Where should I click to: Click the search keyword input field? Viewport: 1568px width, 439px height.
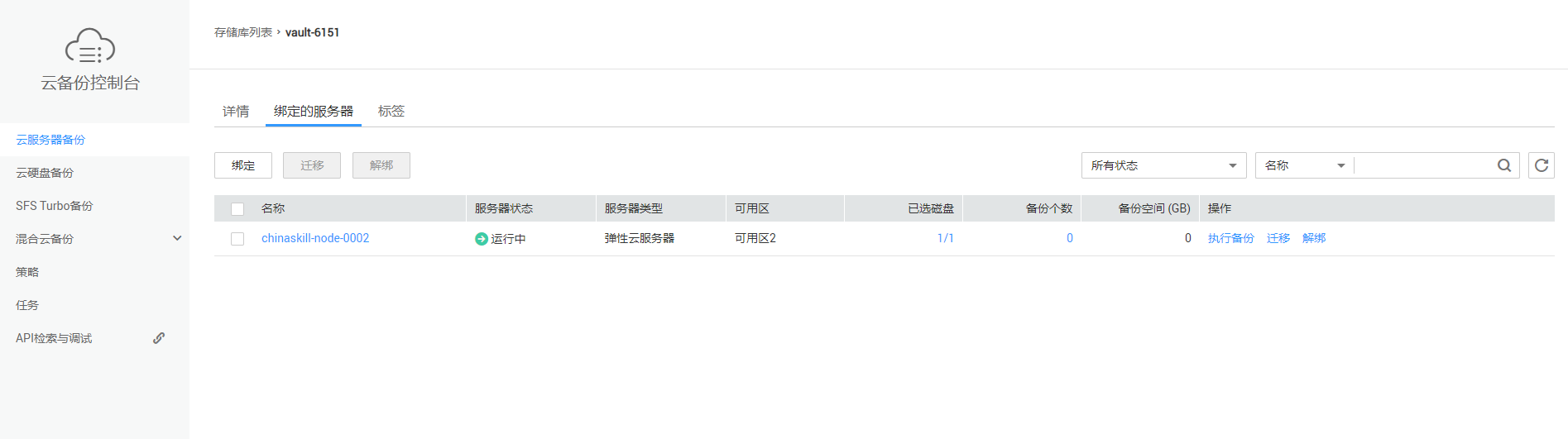pos(1425,165)
